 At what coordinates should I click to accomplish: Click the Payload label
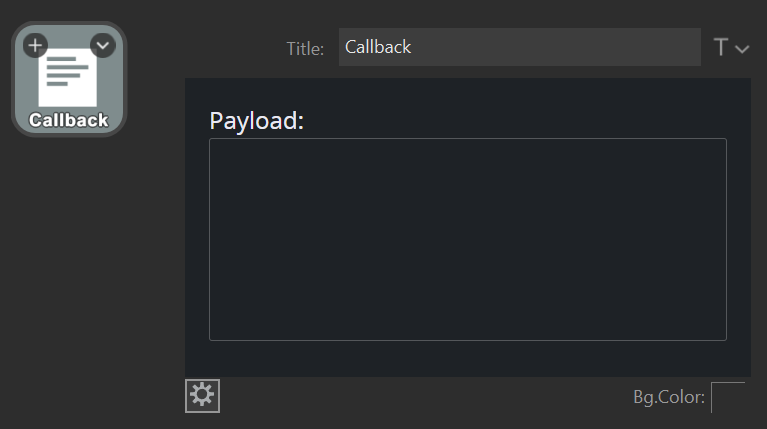[256, 121]
